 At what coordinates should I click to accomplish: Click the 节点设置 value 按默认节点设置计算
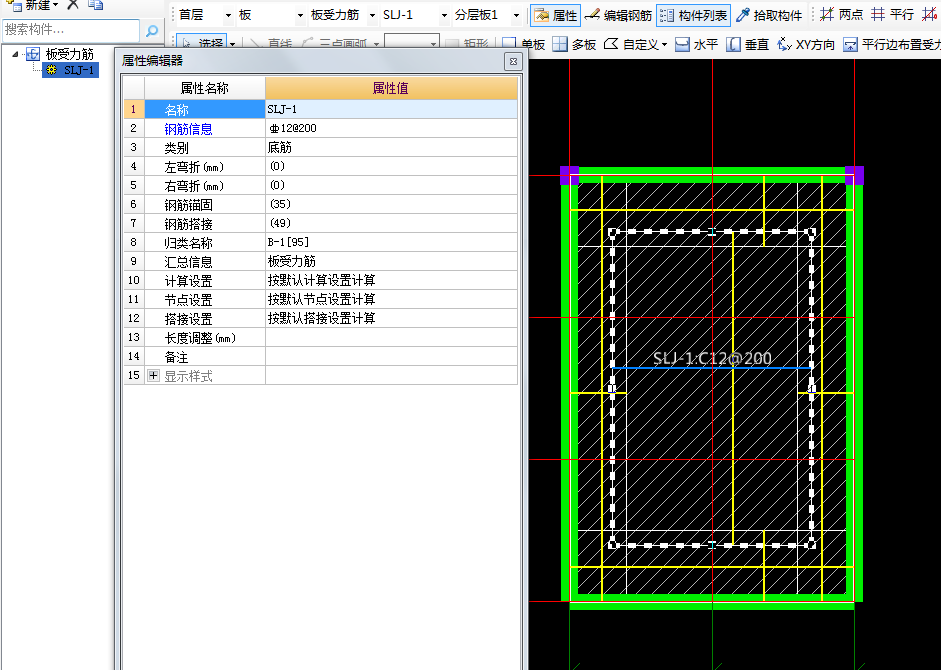(391, 300)
